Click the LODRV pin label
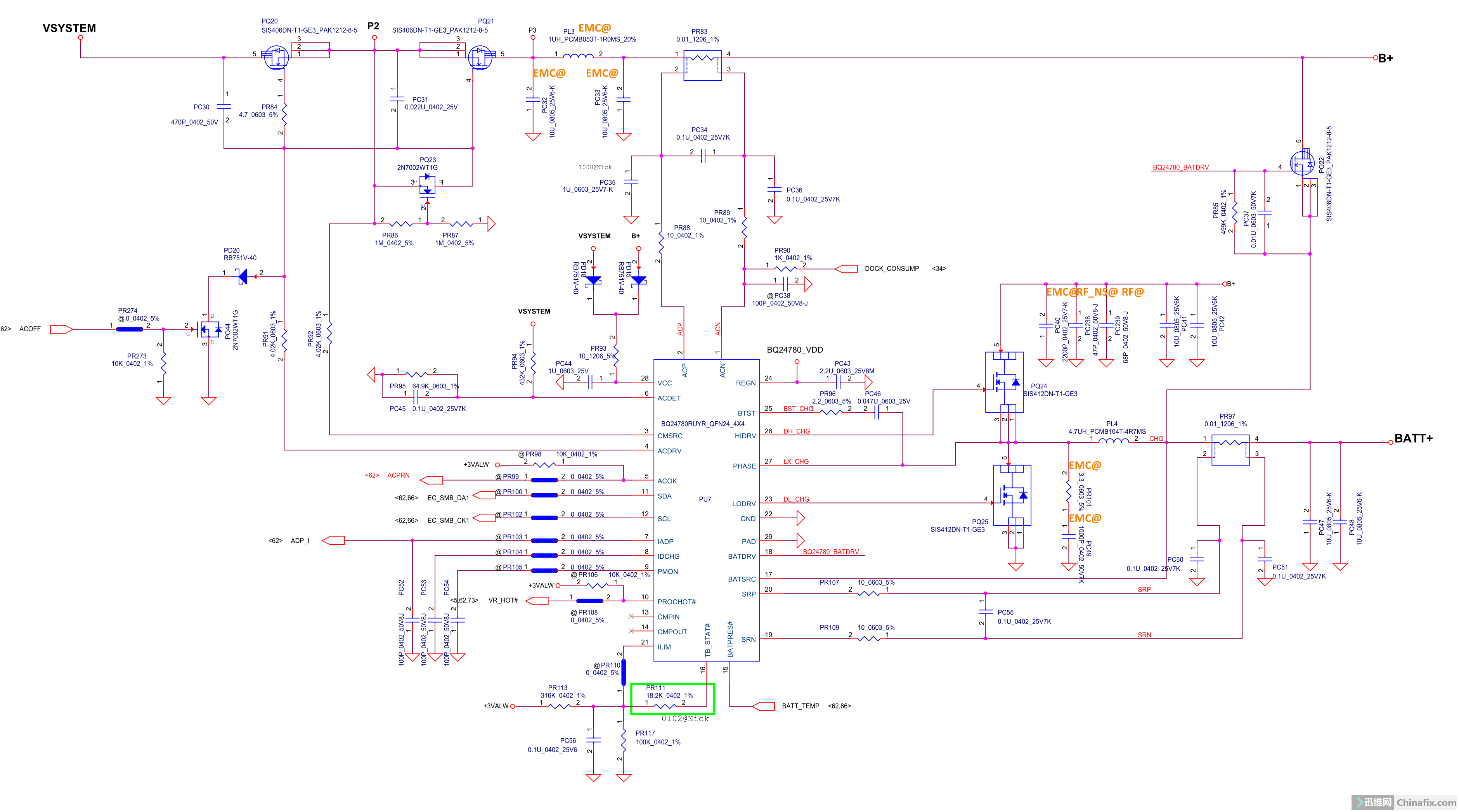Image resolution: width=1459 pixels, height=812 pixels. pyautogui.click(x=743, y=504)
